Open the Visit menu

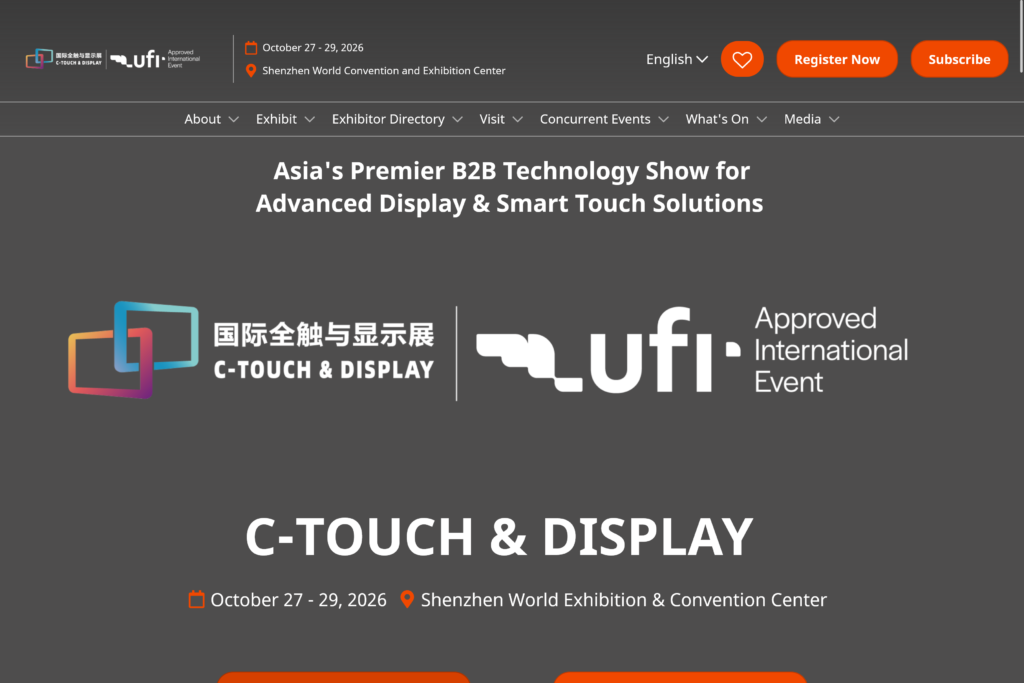click(x=501, y=119)
